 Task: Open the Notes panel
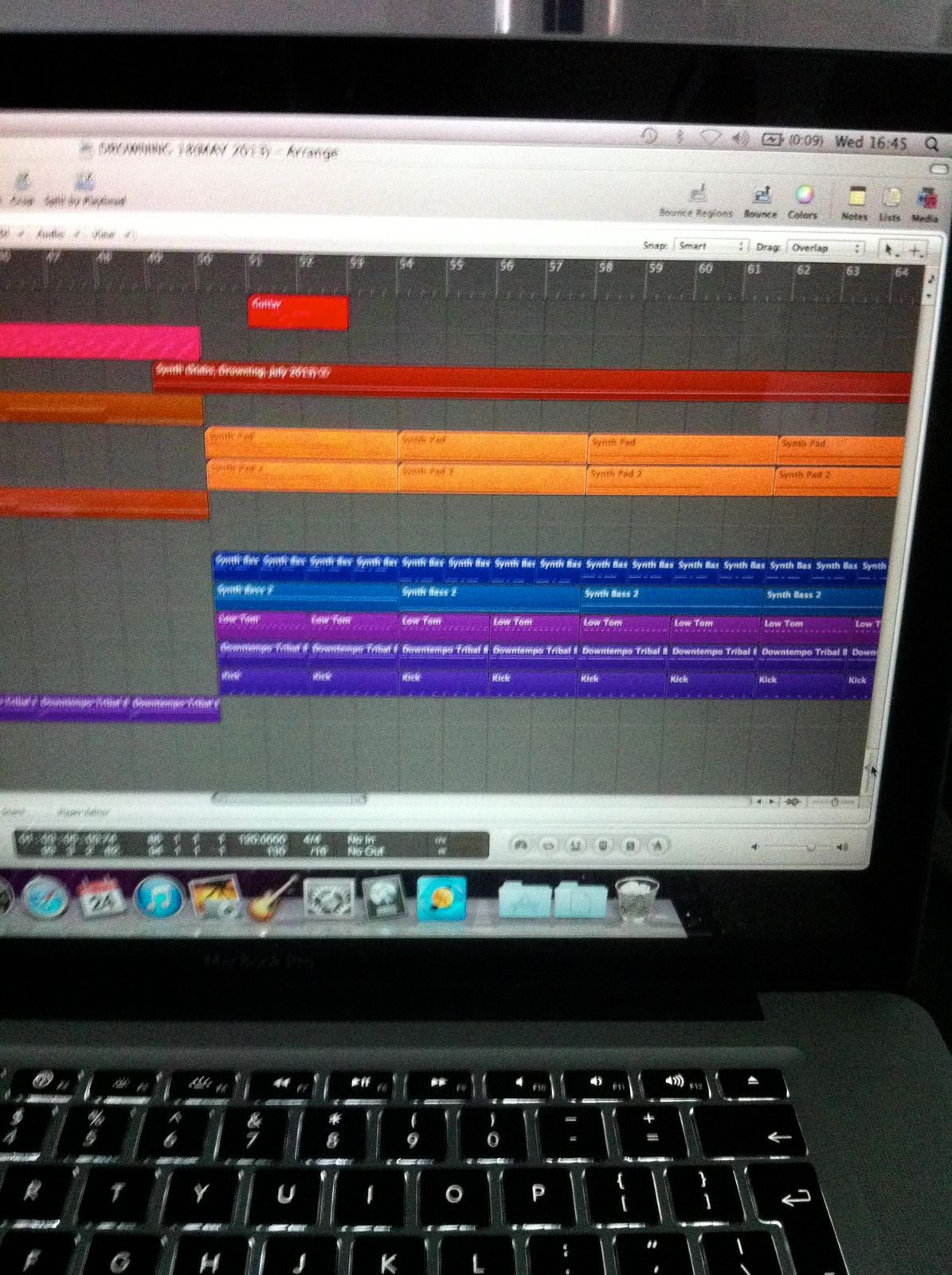pos(856,198)
